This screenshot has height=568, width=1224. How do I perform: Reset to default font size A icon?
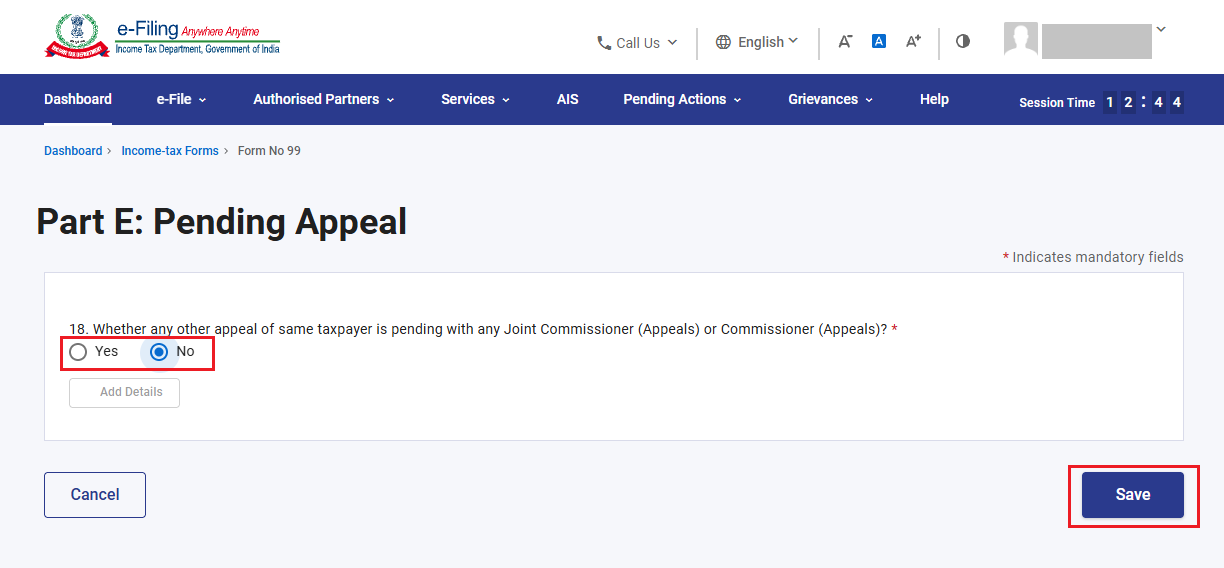coord(879,41)
